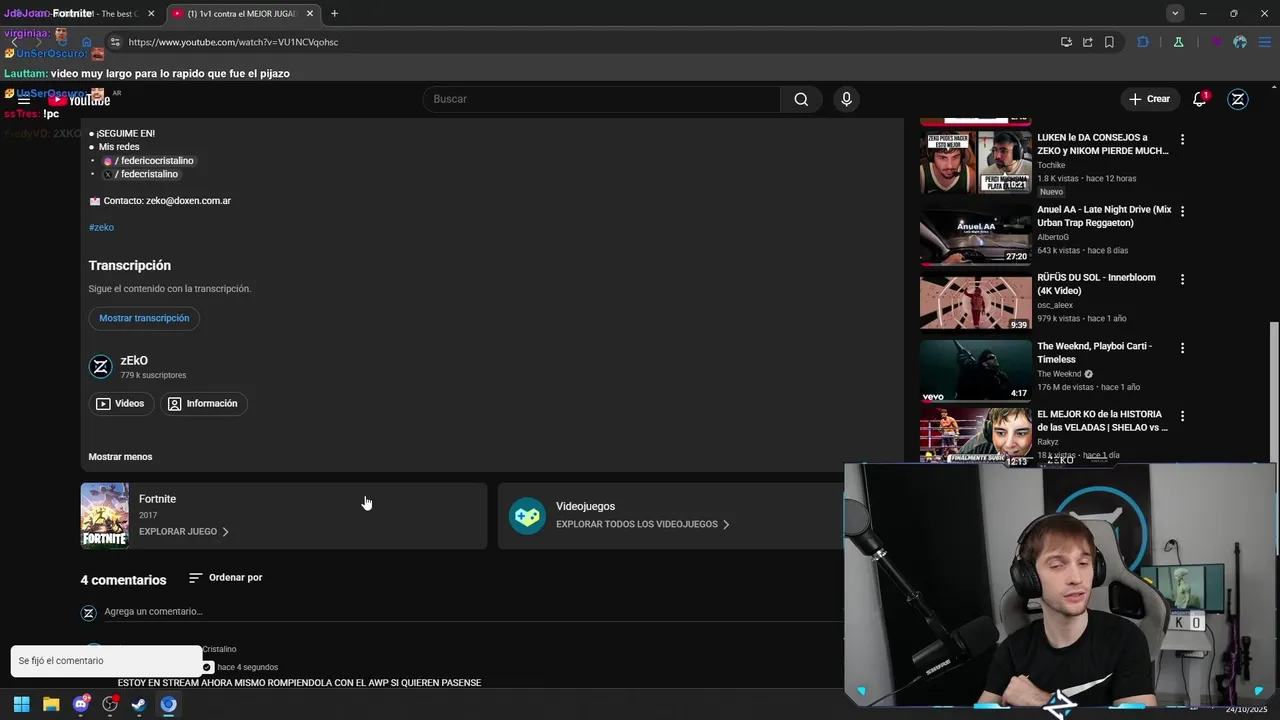The height and width of the screenshot is (720, 1280).
Task: Open the channel Videos button
Action: click(x=120, y=404)
